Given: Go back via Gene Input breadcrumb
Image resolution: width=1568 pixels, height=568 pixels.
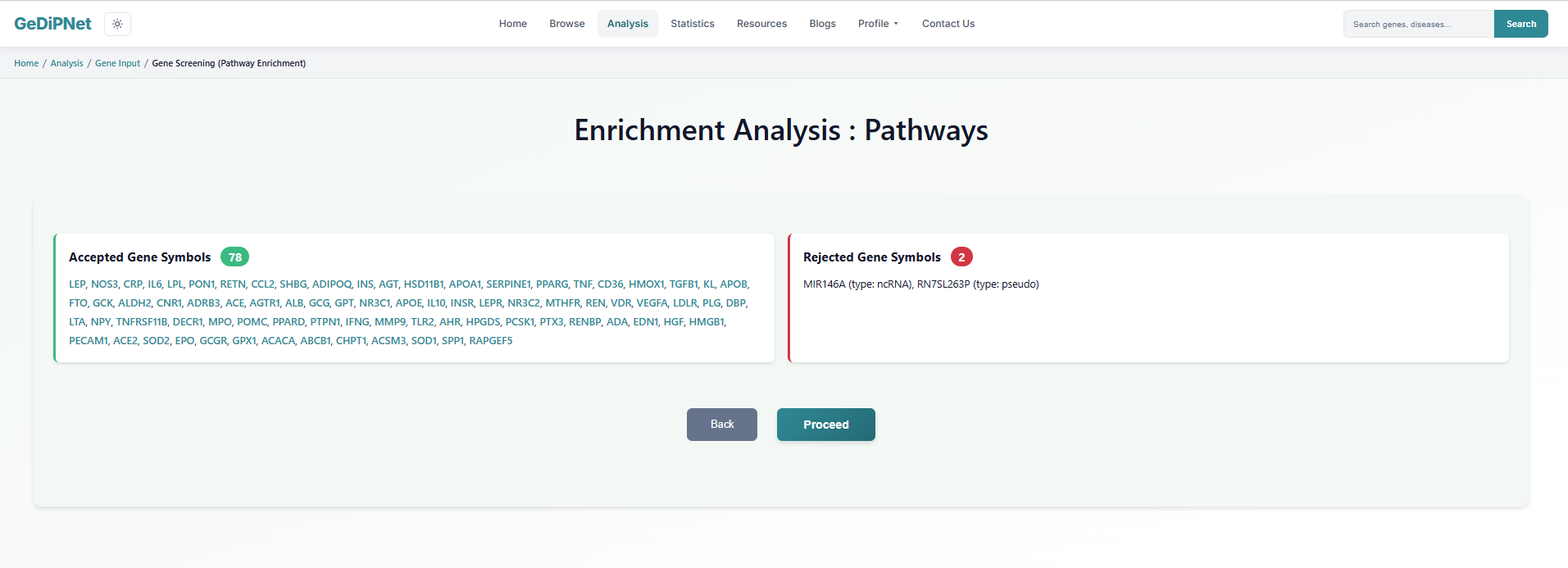Looking at the screenshot, I should click(117, 63).
